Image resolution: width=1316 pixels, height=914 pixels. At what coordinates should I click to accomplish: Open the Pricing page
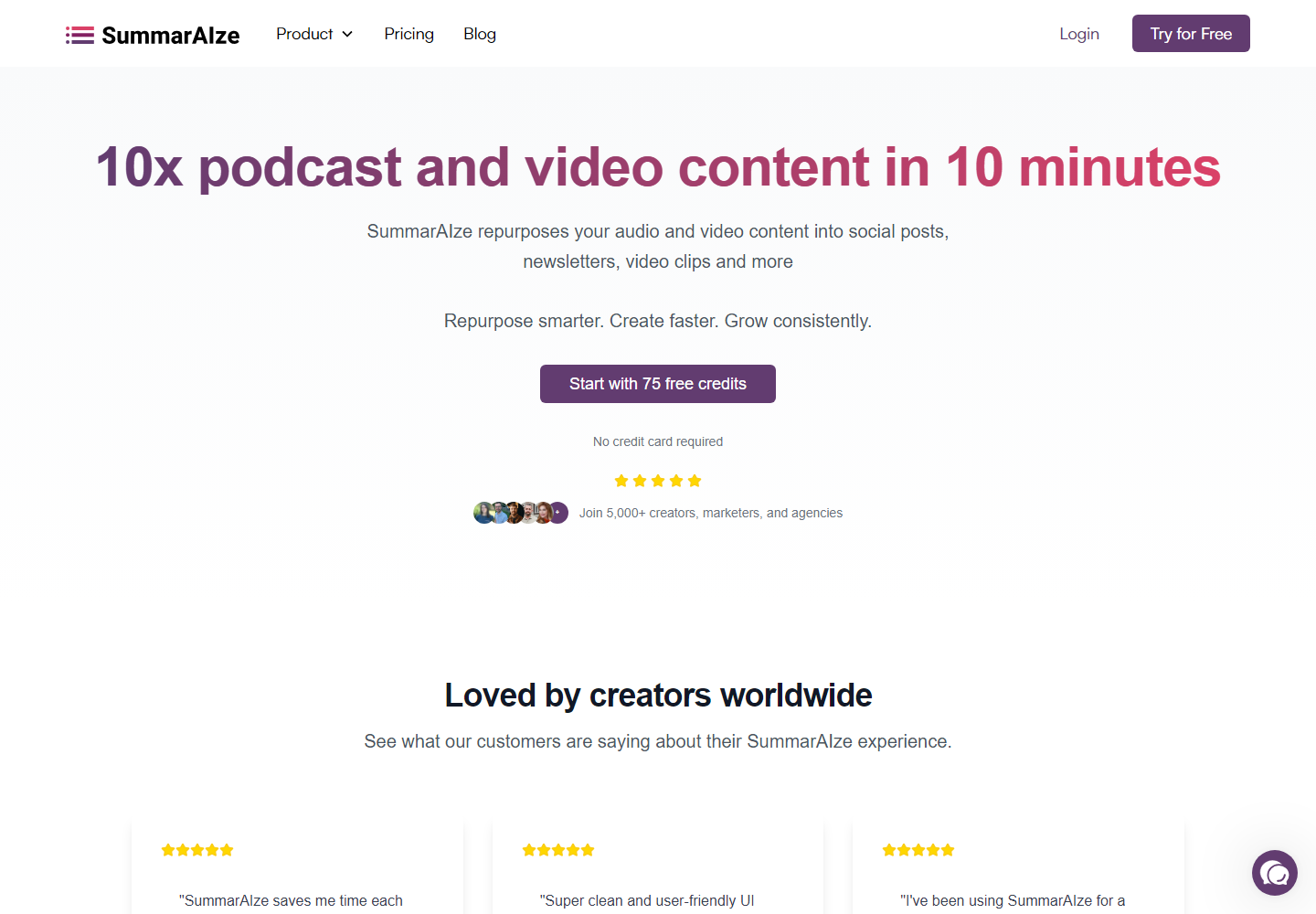pyautogui.click(x=409, y=34)
